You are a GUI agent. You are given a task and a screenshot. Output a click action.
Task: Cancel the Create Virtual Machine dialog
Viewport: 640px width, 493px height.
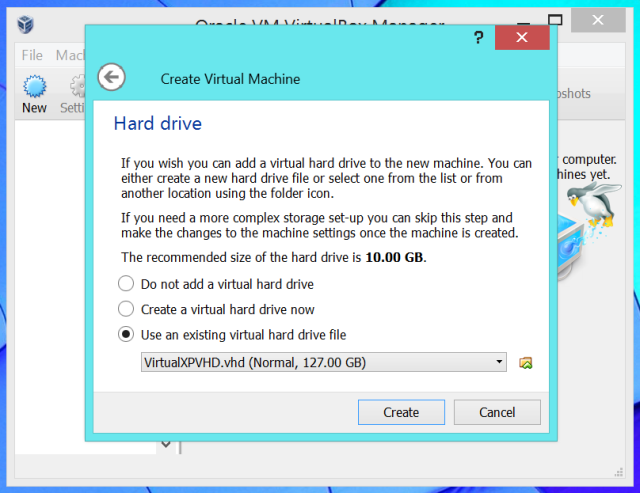pyautogui.click(x=497, y=412)
